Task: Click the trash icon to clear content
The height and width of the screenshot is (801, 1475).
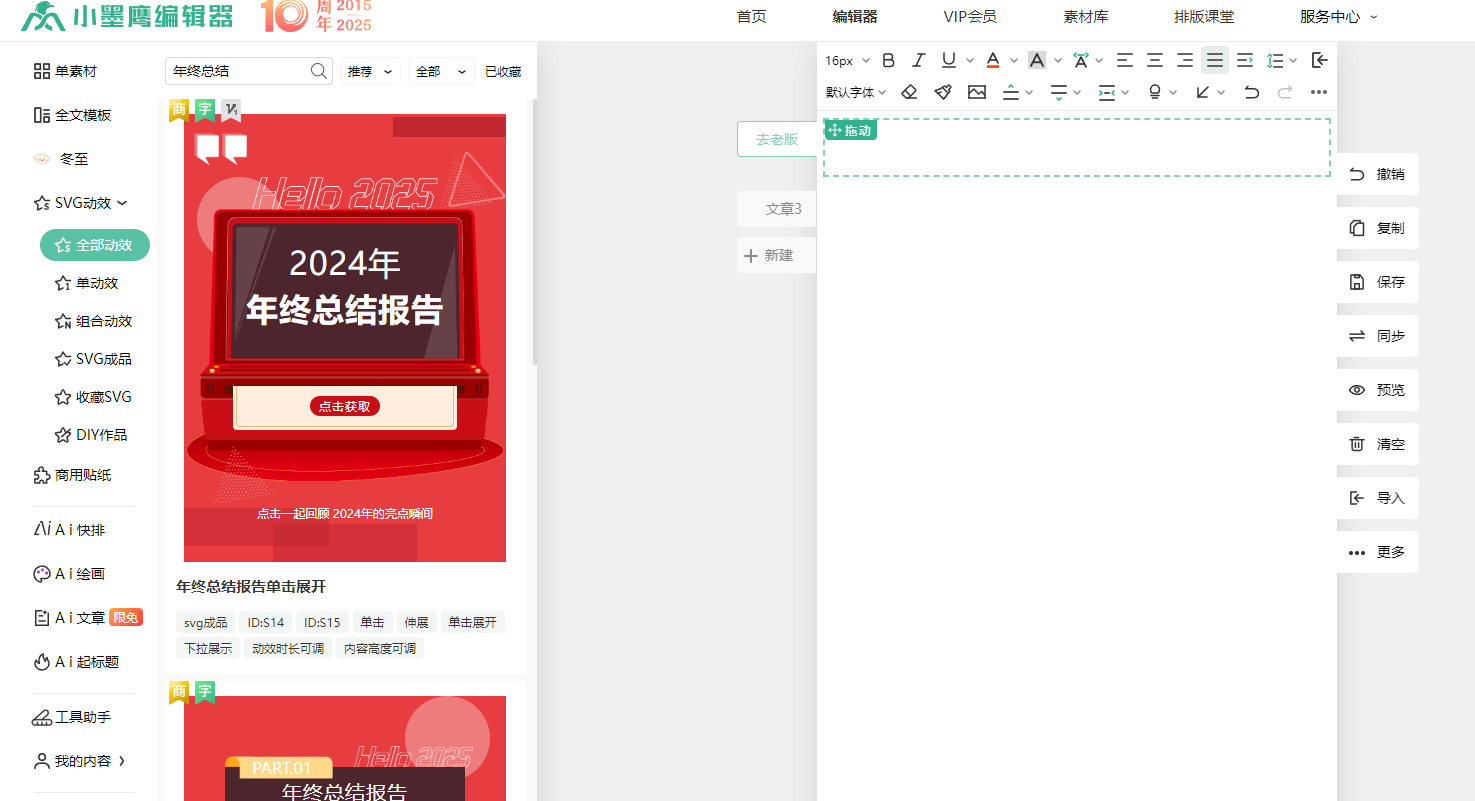Action: tap(1357, 444)
